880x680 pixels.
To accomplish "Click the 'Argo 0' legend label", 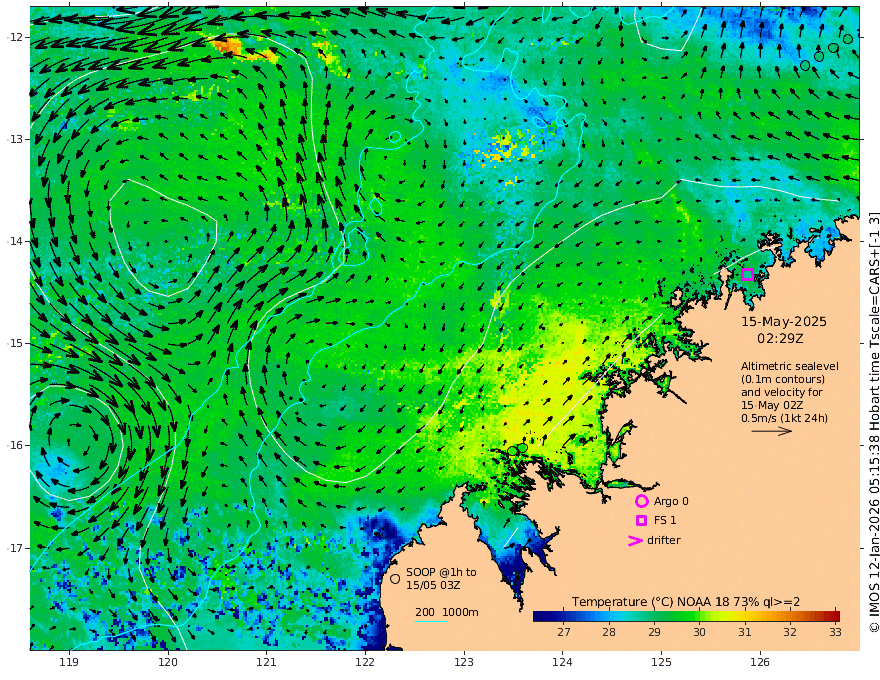I will [x=671, y=501].
